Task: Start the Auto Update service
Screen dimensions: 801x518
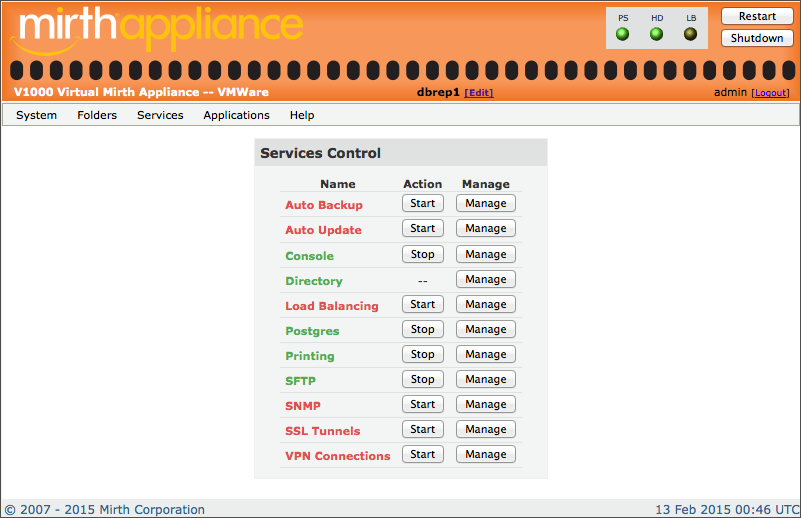Action: (x=422, y=228)
